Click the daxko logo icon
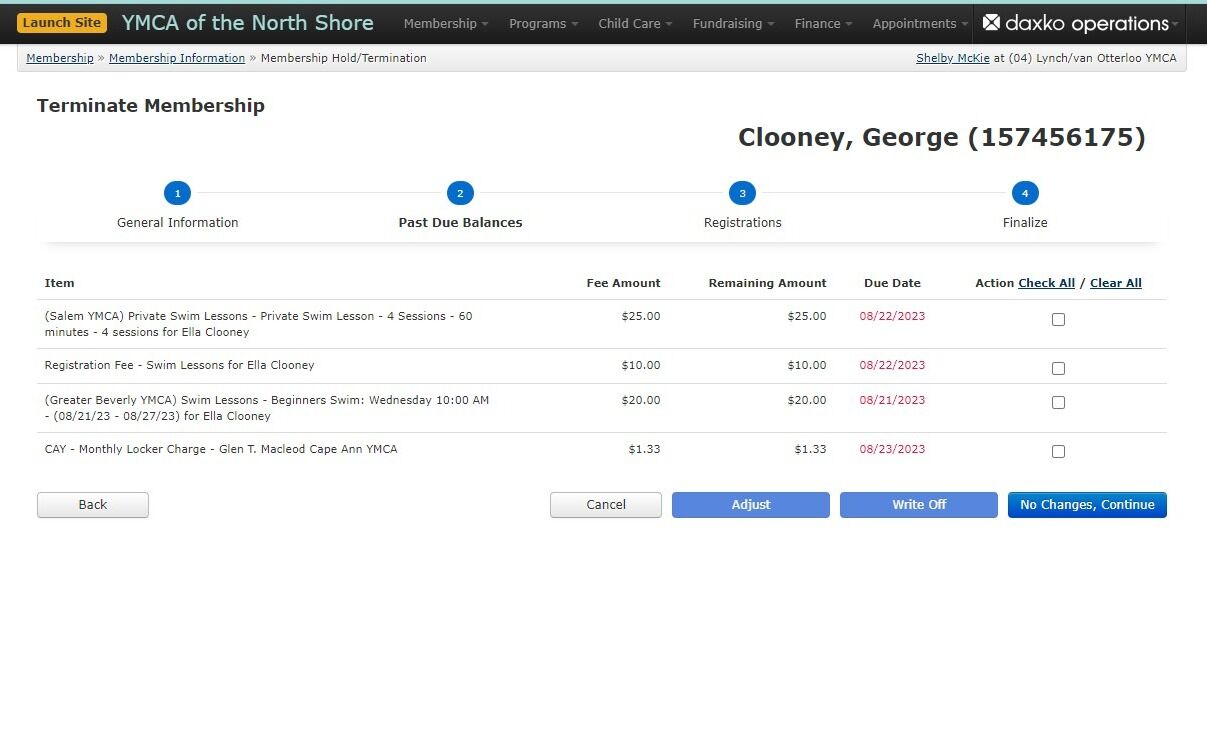 point(991,22)
